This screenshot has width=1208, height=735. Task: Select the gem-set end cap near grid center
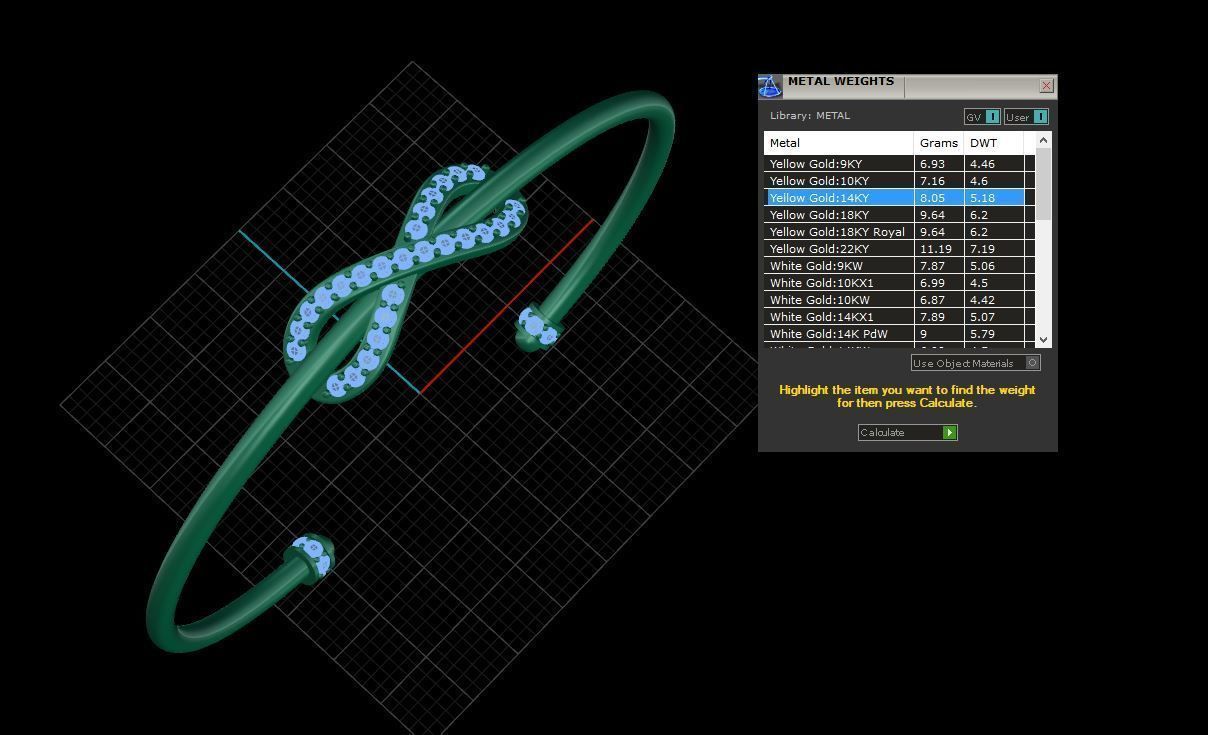(x=537, y=326)
